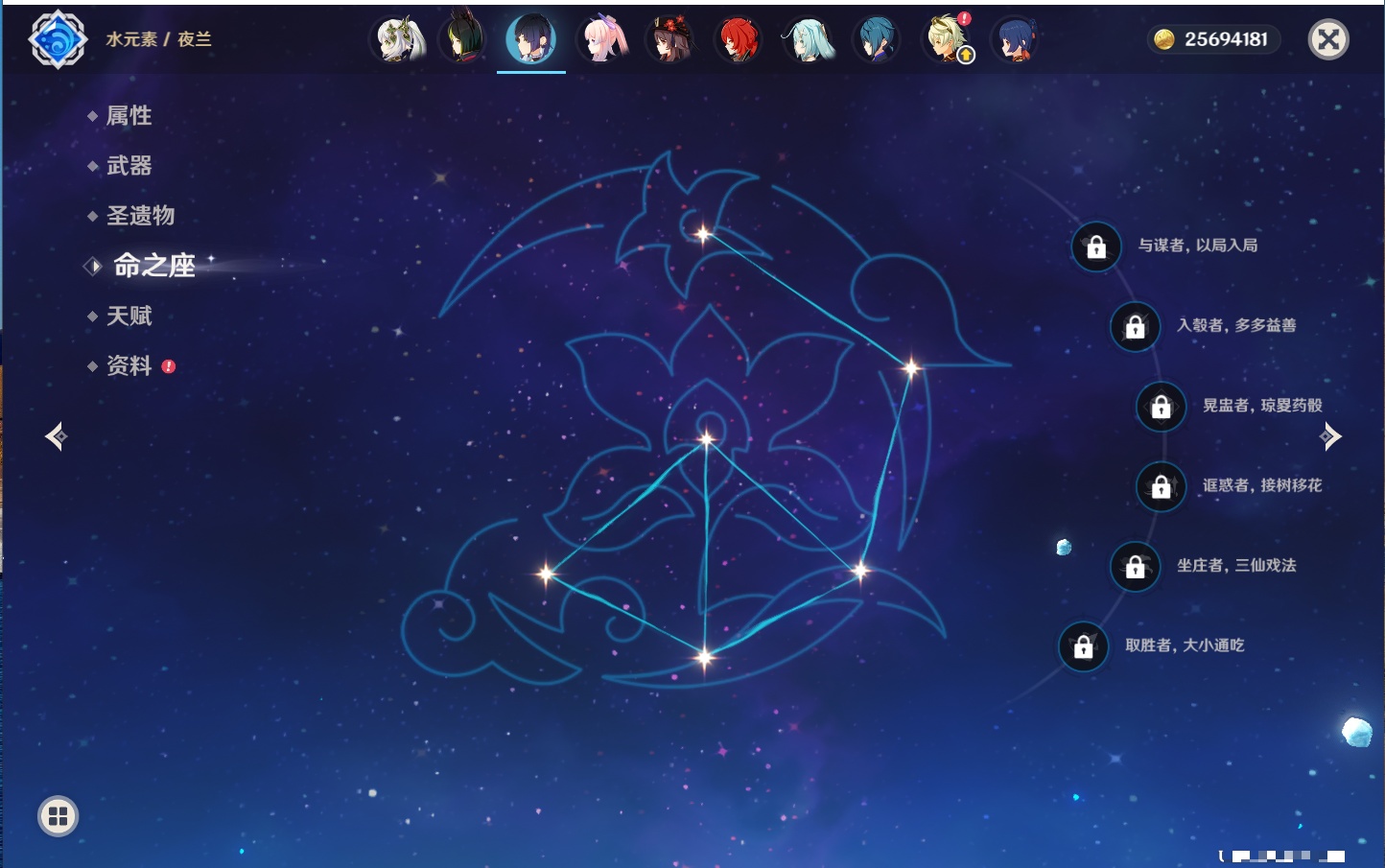
Task: Open the 属性 attributes tab
Action: tap(129, 116)
